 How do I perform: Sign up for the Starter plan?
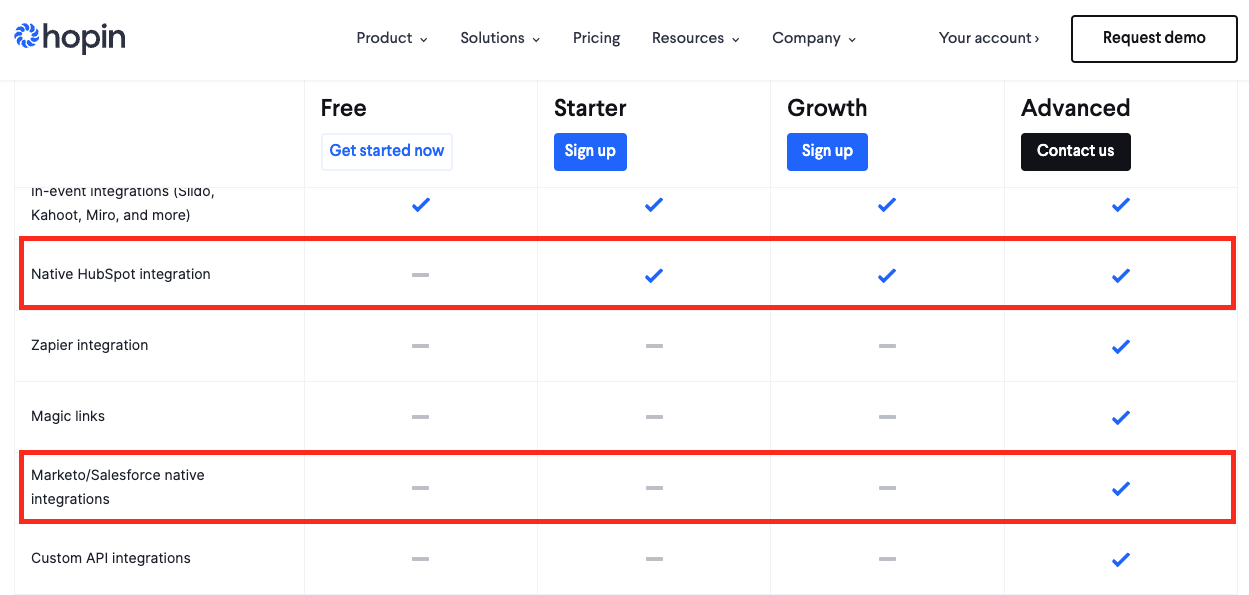click(590, 151)
